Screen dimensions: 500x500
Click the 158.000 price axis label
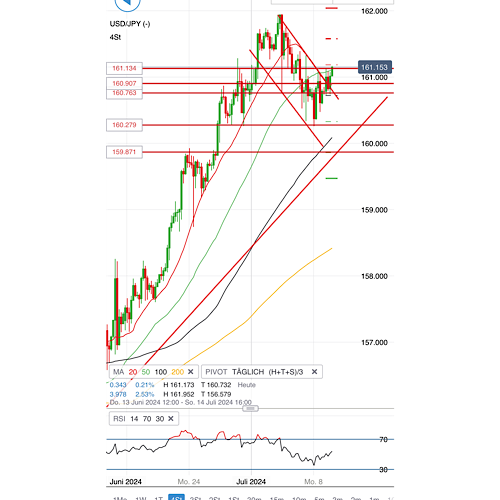(374, 276)
